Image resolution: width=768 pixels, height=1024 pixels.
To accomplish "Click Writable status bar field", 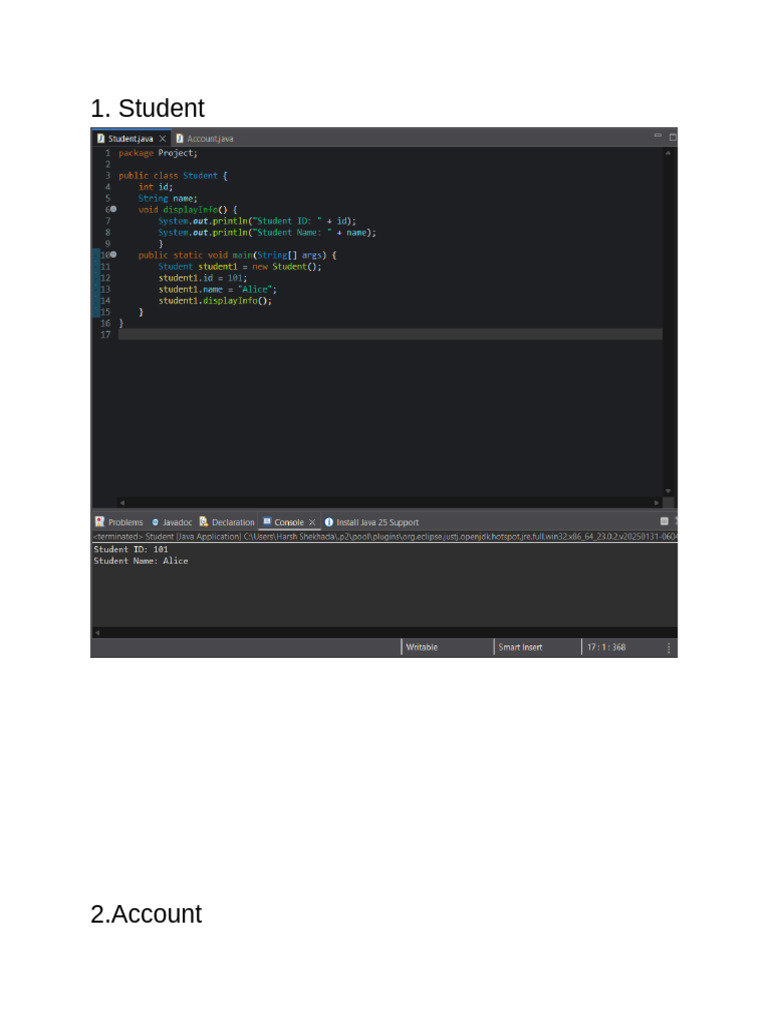I will 422,648.
